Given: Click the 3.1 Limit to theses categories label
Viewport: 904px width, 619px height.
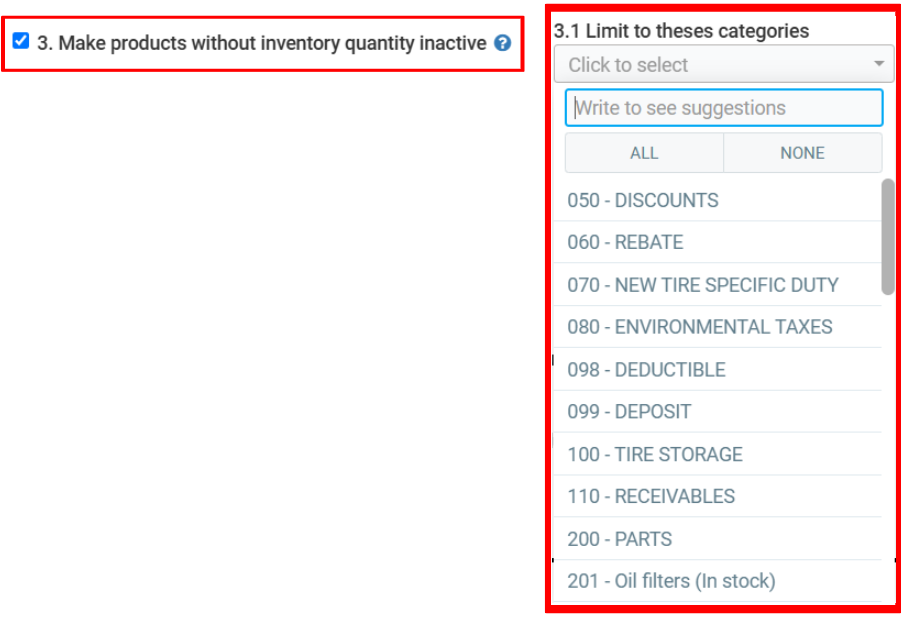Looking at the screenshot, I should (x=681, y=31).
